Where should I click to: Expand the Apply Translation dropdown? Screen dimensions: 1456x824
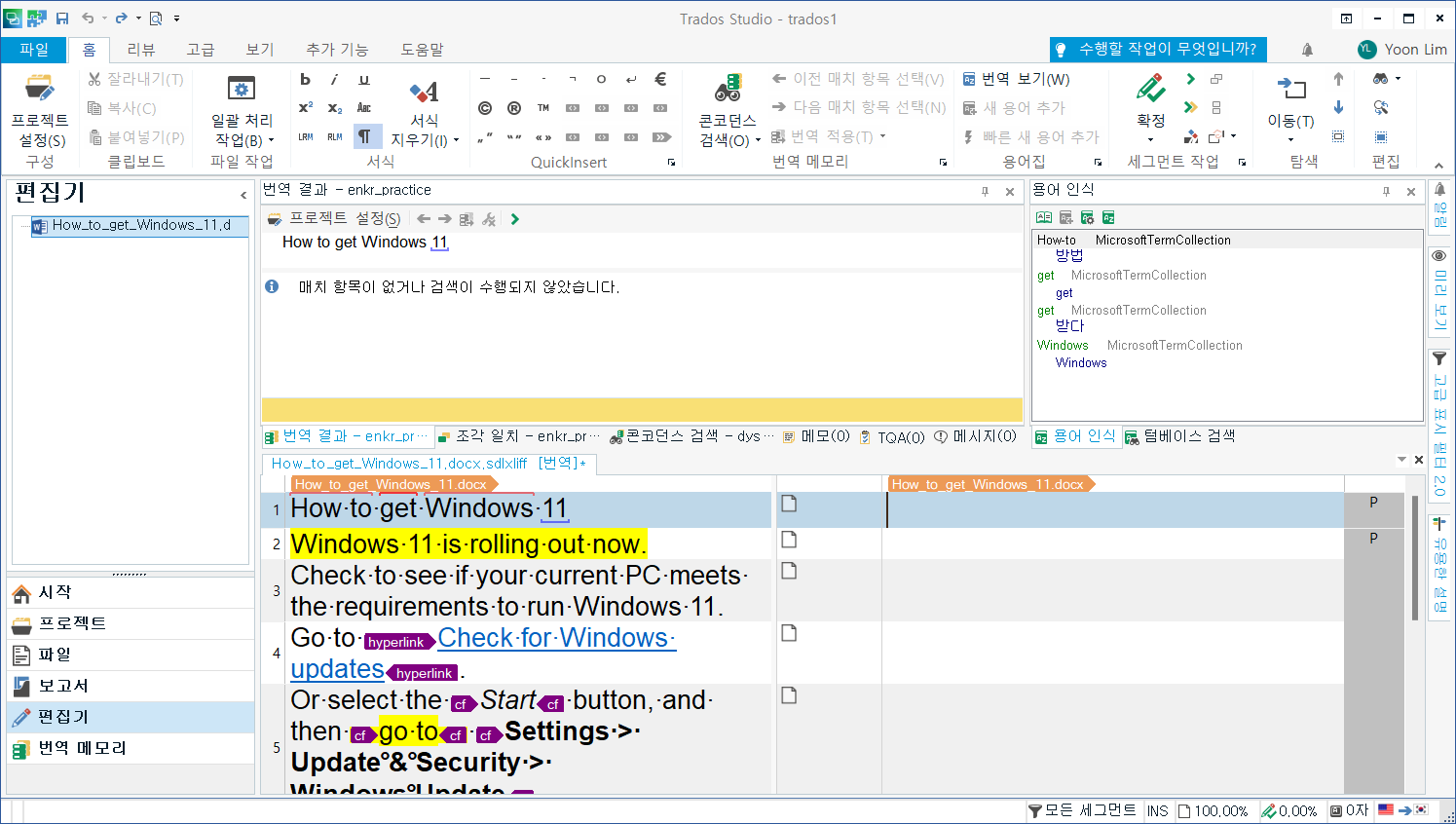click(x=882, y=136)
